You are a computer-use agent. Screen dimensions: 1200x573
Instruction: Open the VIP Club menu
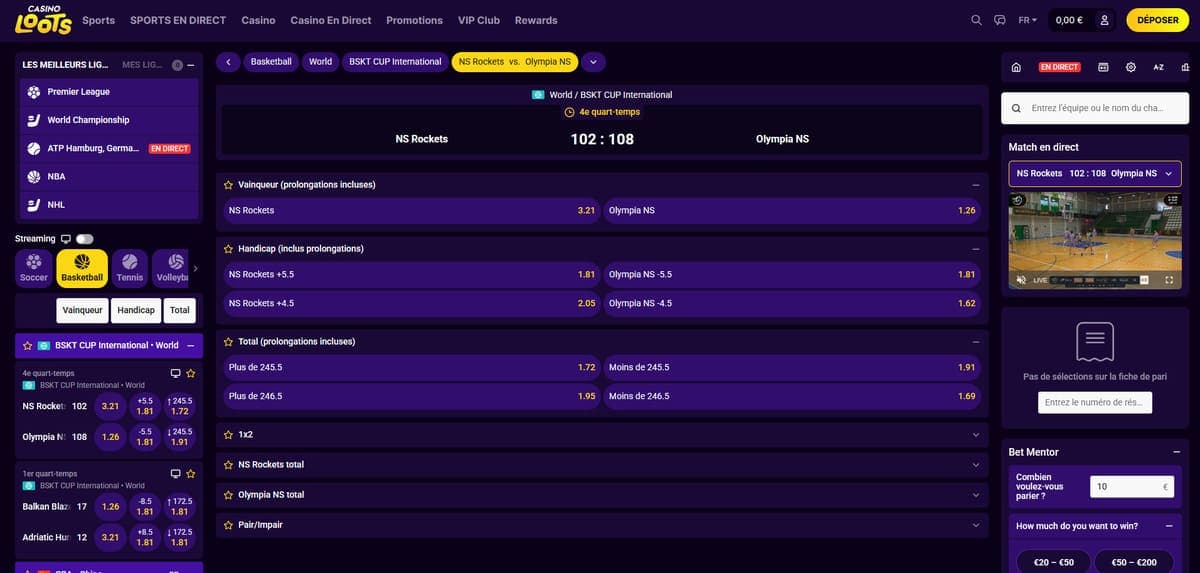pos(479,20)
